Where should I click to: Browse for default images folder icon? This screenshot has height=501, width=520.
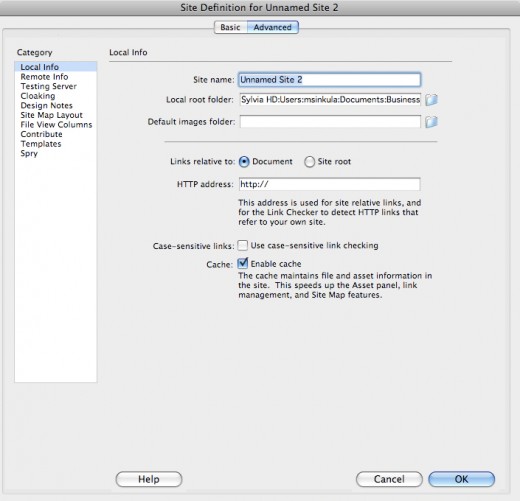431,122
